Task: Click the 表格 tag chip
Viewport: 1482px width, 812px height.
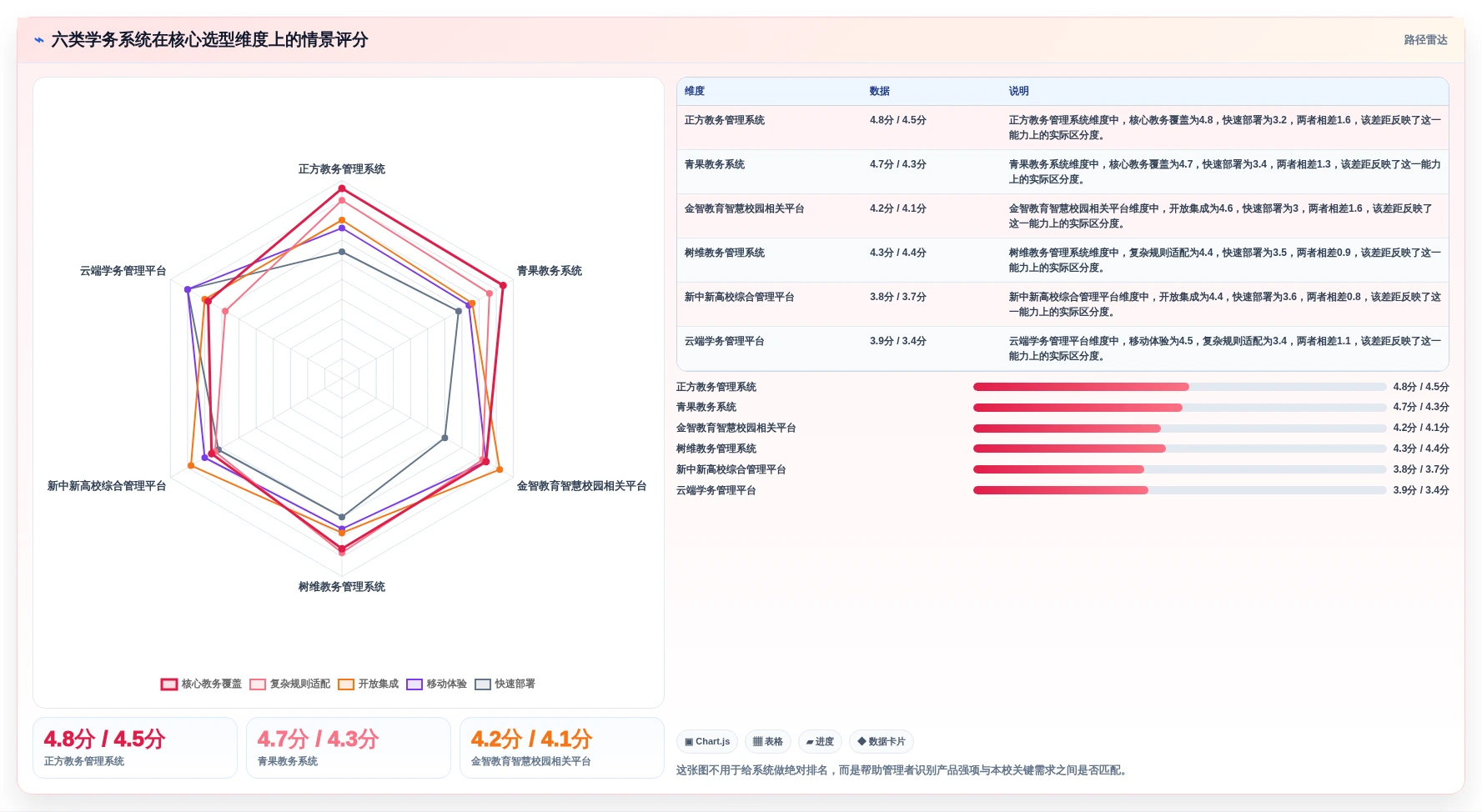Action: coord(768,741)
